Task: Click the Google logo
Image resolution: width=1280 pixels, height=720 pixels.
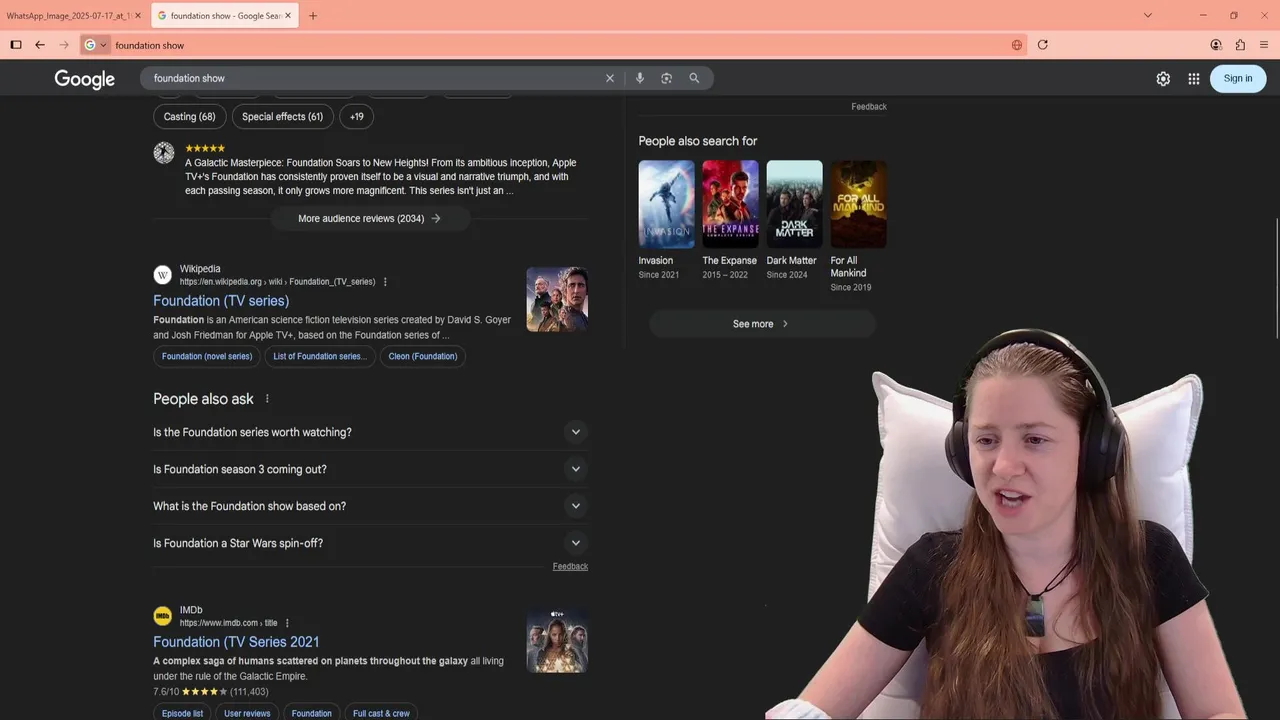Action: tap(84, 79)
